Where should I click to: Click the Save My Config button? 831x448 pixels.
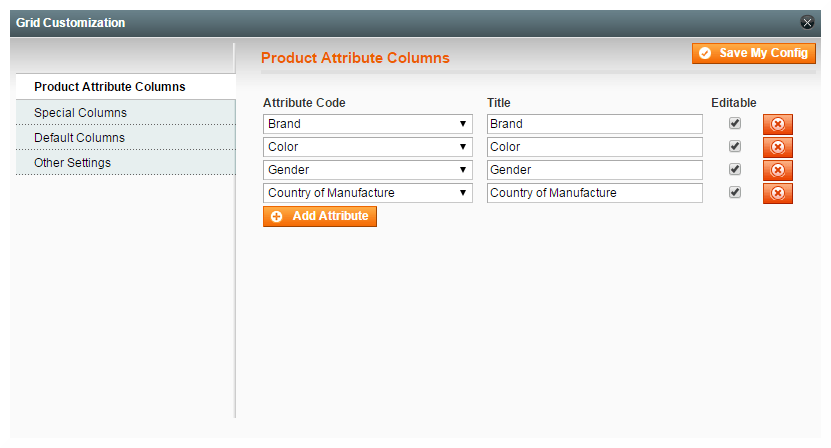[x=753, y=53]
